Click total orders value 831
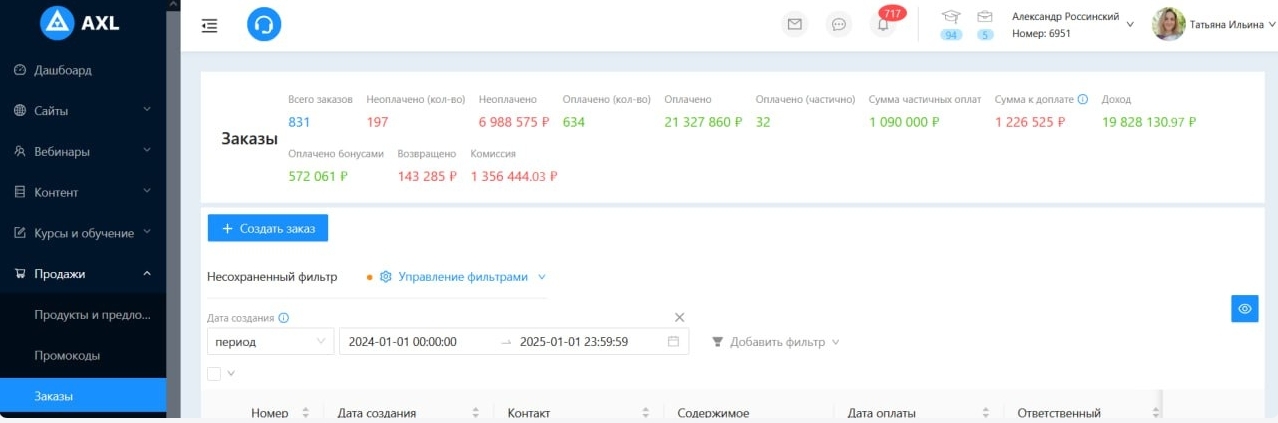The width and height of the screenshot is (1278, 423). [299, 122]
